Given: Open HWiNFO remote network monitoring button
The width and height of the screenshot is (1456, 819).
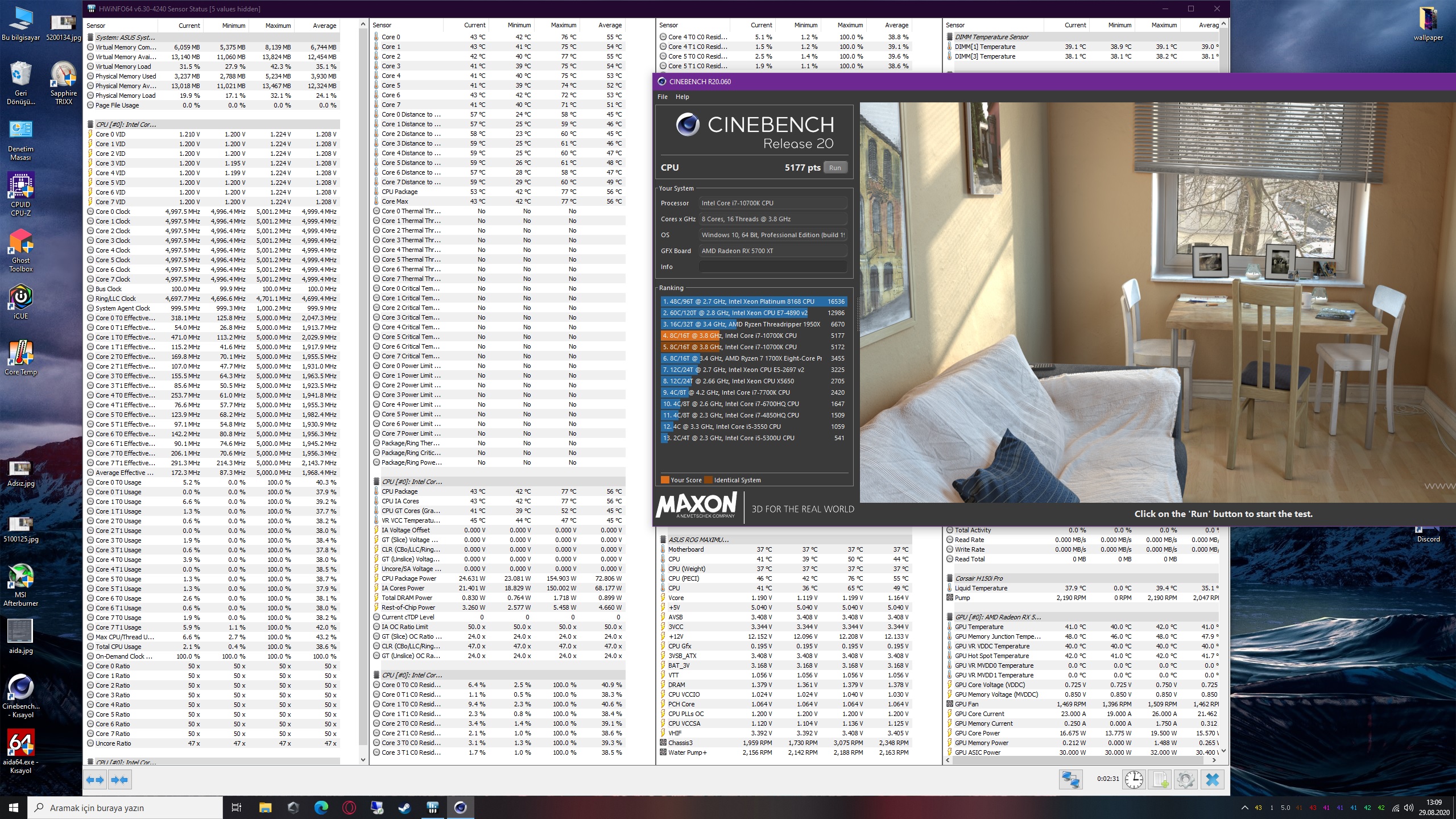Looking at the screenshot, I should pyautogui.click(x=1070, y=780).
